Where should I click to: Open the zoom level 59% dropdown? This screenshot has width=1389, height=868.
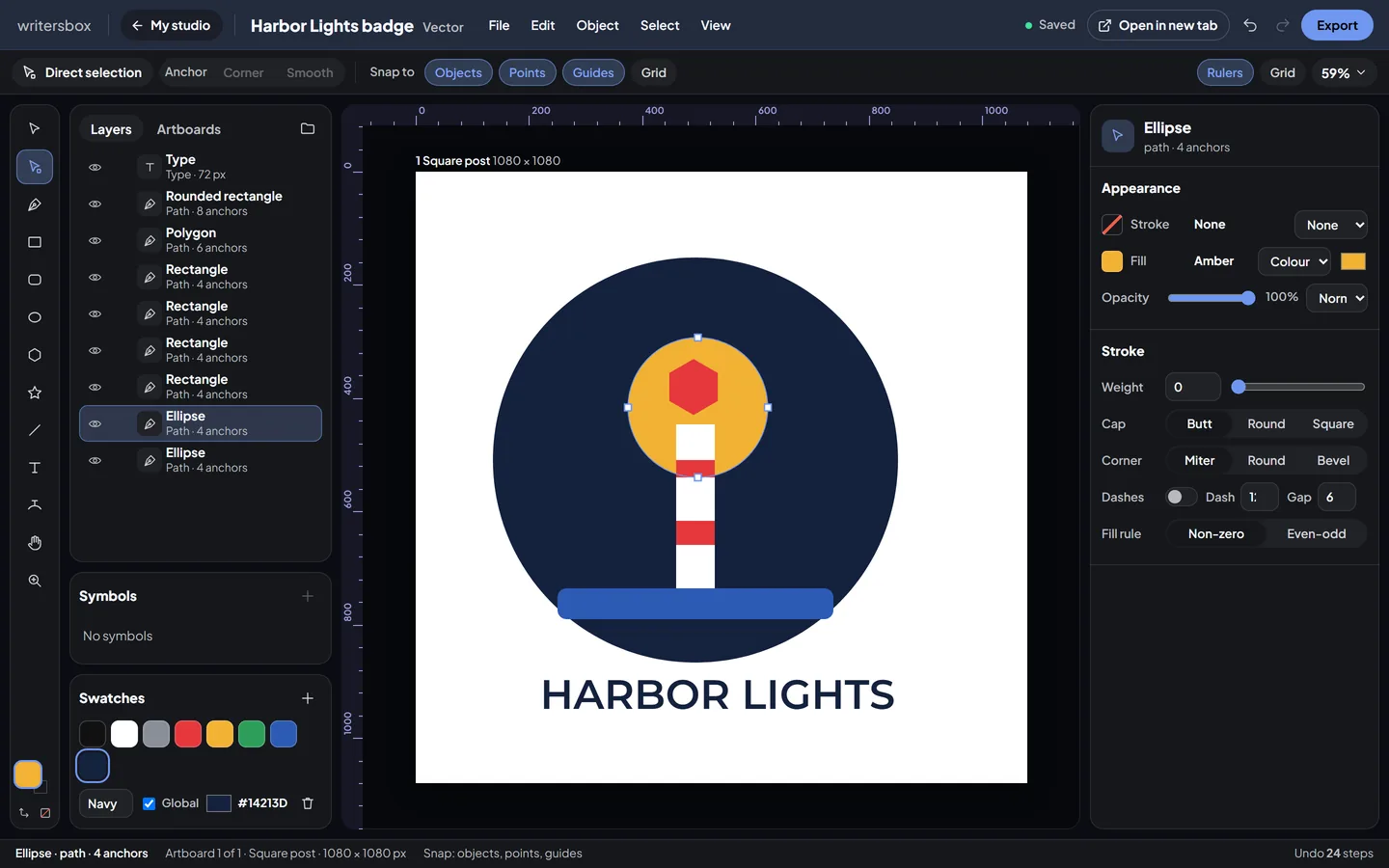[1343, 72]
